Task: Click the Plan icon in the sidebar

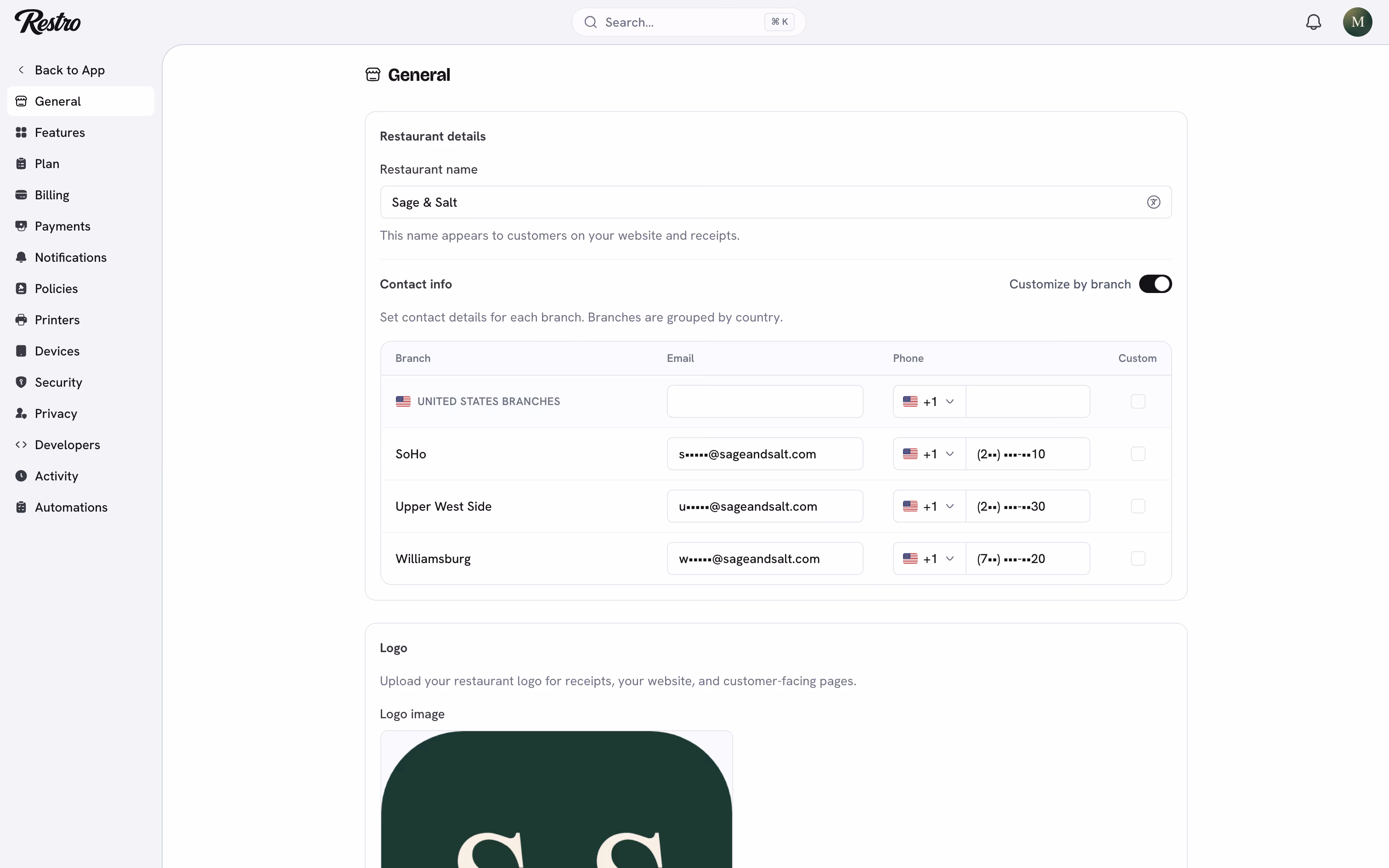Action: click(x=21, y=163)
